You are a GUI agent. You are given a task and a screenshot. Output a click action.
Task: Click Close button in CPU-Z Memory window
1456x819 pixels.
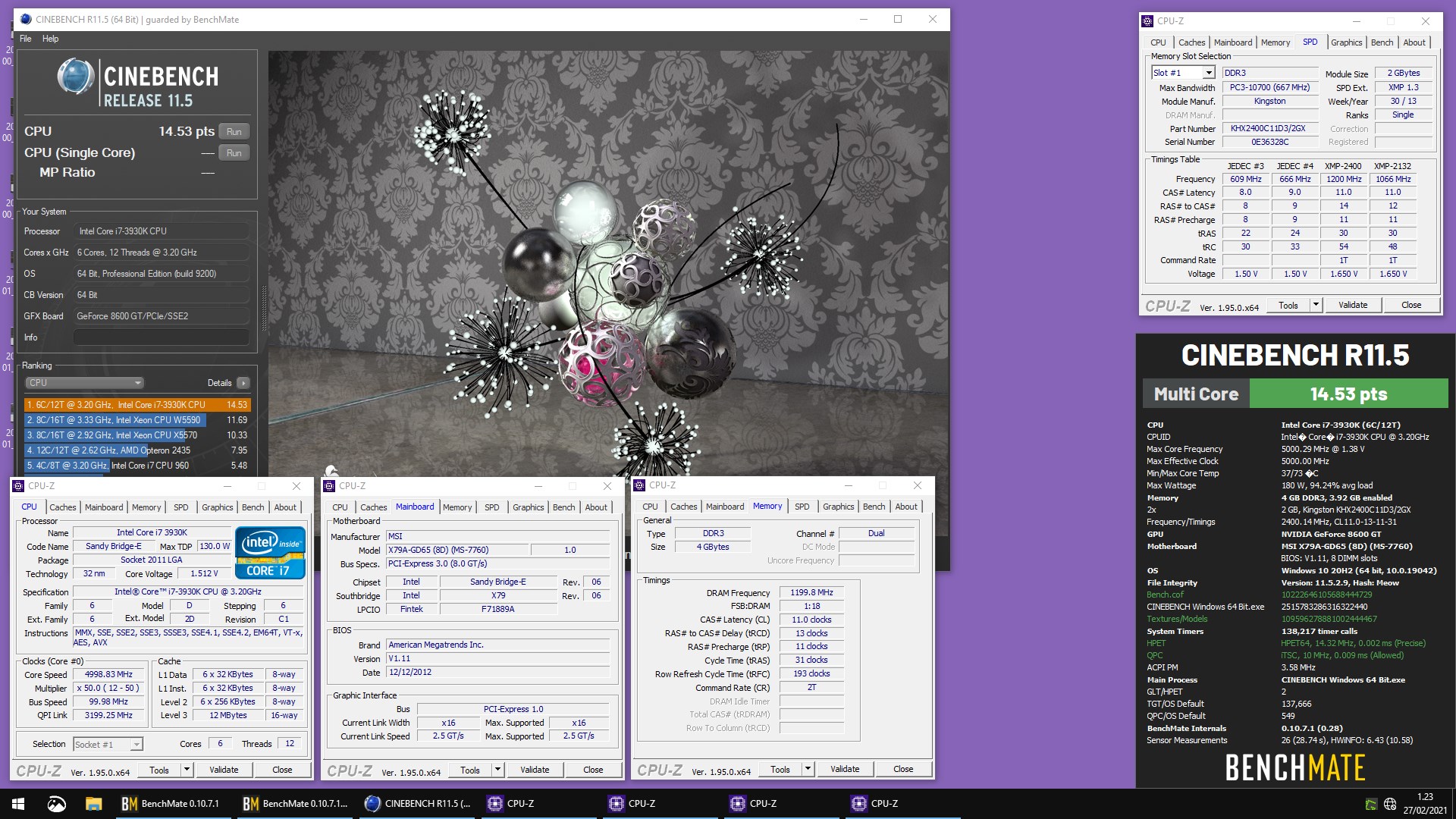[x=902, y=769]
